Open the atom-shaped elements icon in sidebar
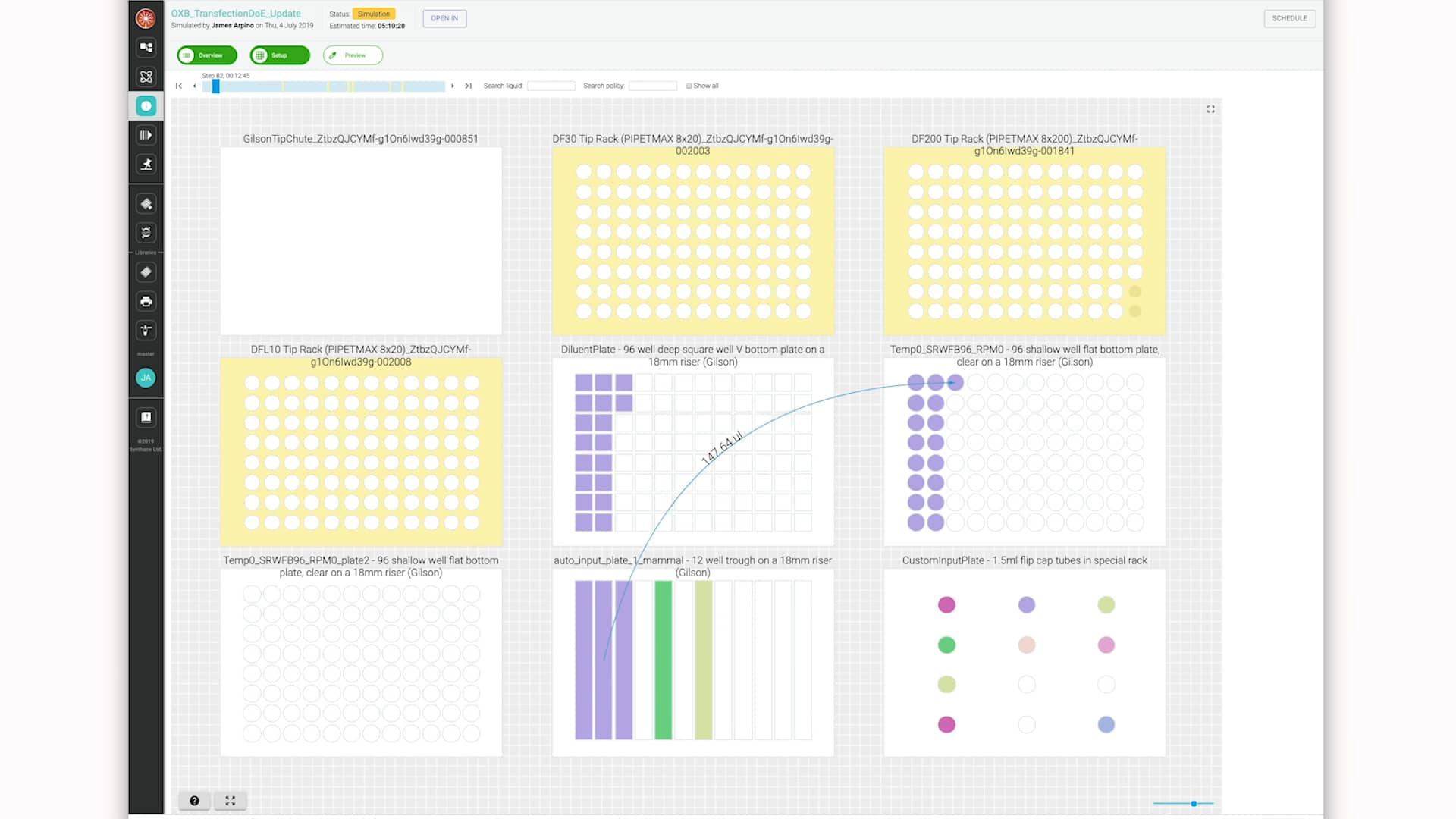This screenshot has height=819, width=1456. pos(146,77)
